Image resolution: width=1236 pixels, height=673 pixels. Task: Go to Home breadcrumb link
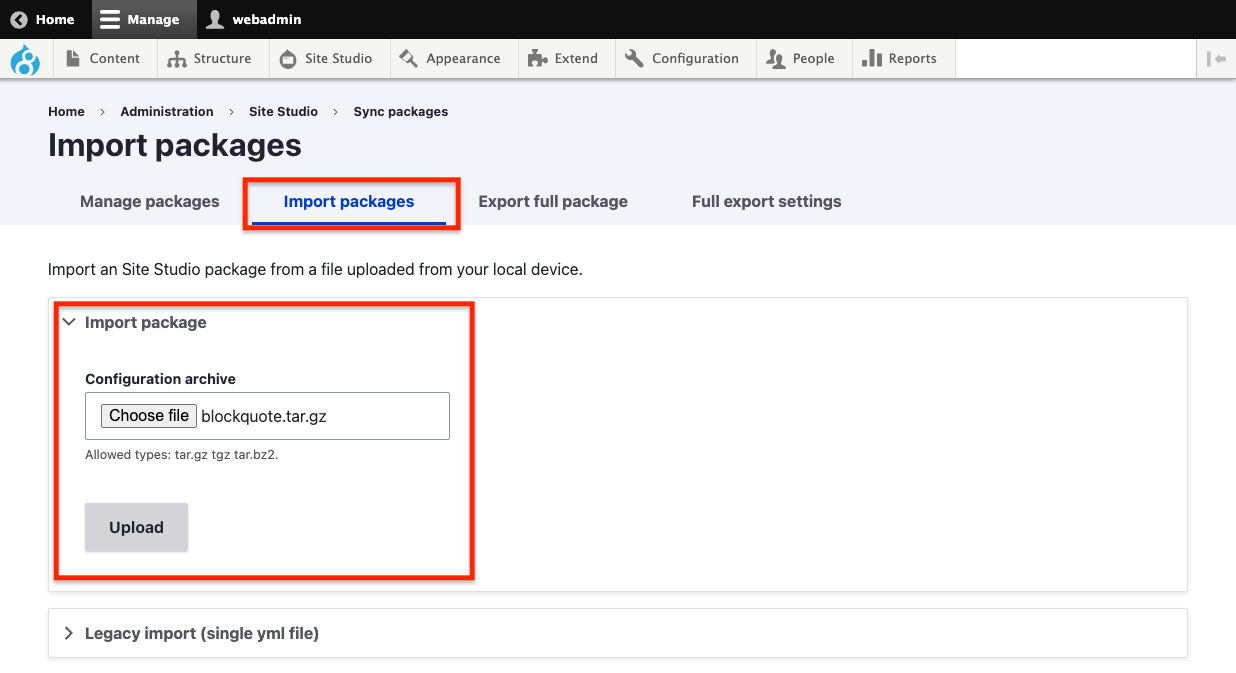coord(66,112)
